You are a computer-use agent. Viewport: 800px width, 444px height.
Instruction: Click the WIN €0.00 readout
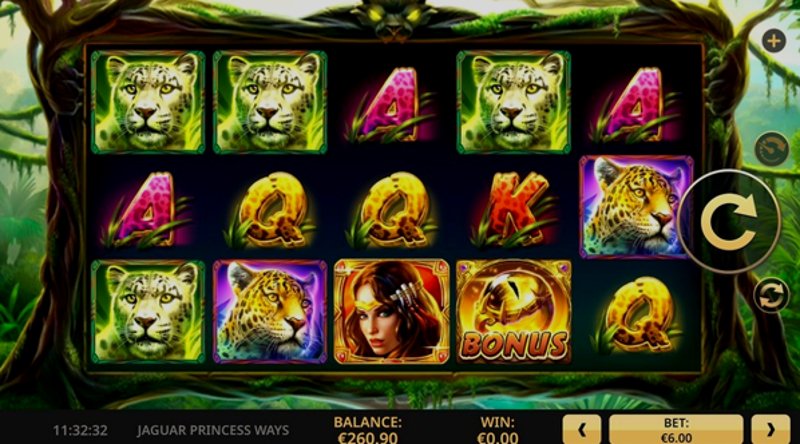pyautogui.click(x=497, y=430)
